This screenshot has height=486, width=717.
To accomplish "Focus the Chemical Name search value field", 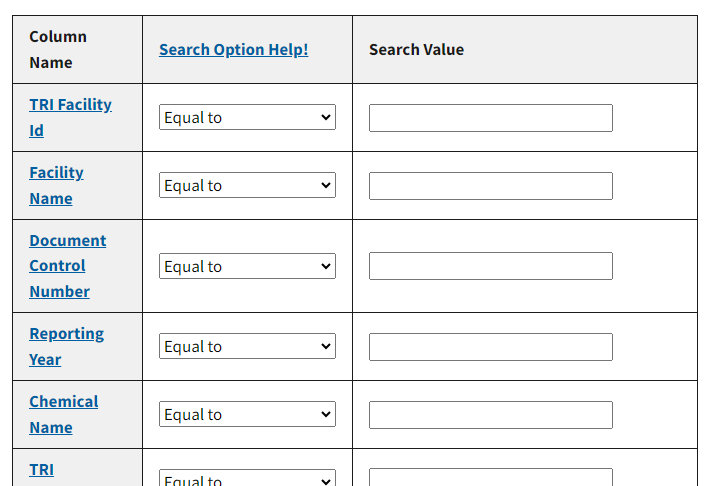I will 490,415.
